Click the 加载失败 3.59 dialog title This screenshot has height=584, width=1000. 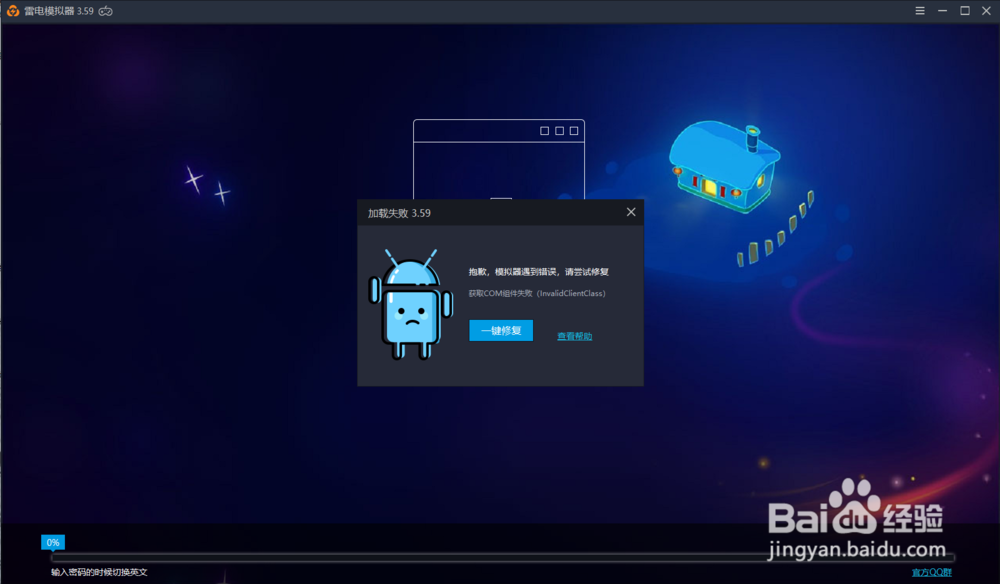click(x=399, y=213)
